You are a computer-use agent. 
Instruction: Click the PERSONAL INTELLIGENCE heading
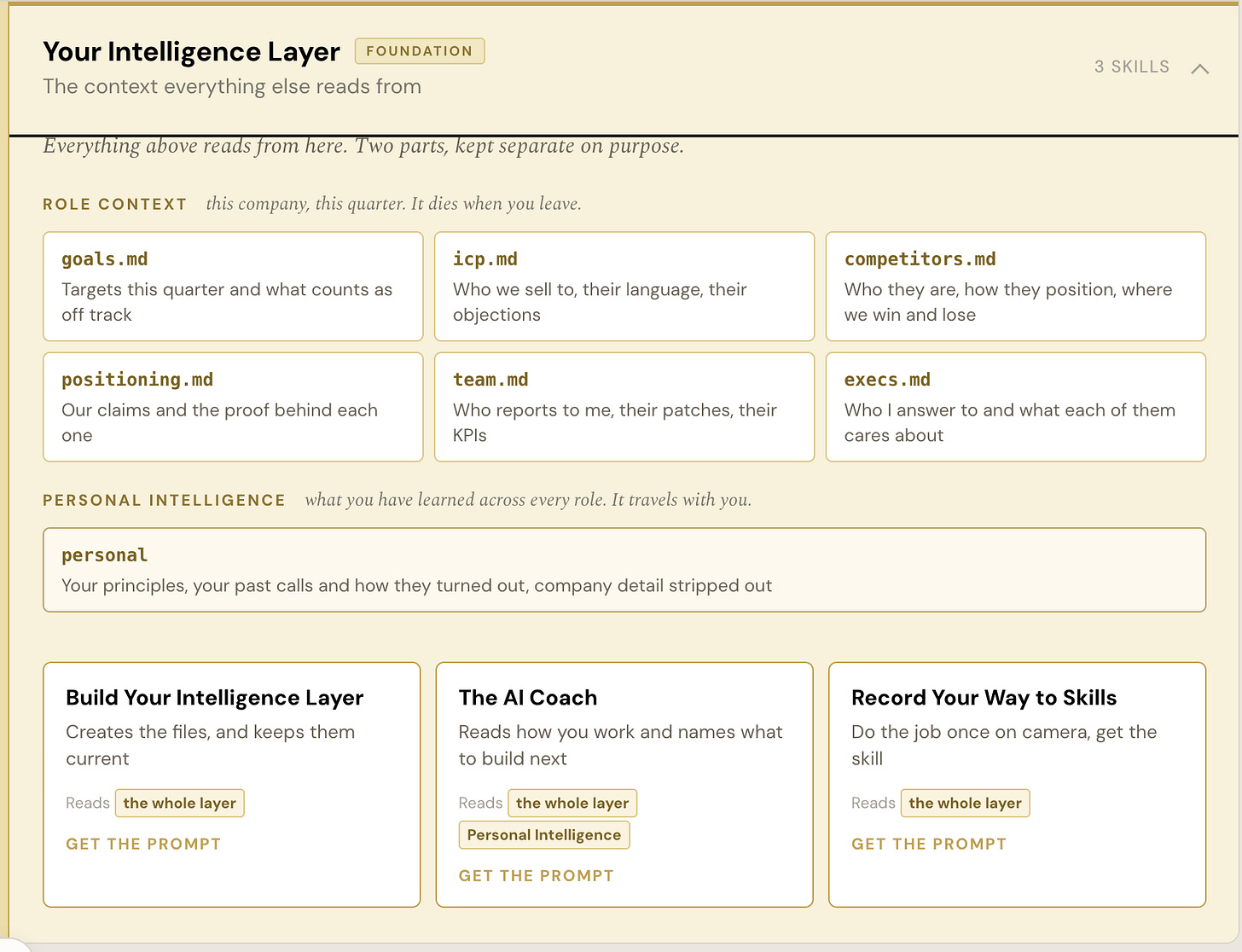(165, 500)
